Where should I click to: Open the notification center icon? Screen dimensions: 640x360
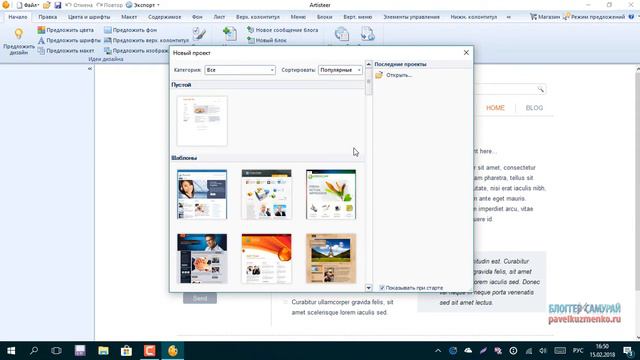628,351
